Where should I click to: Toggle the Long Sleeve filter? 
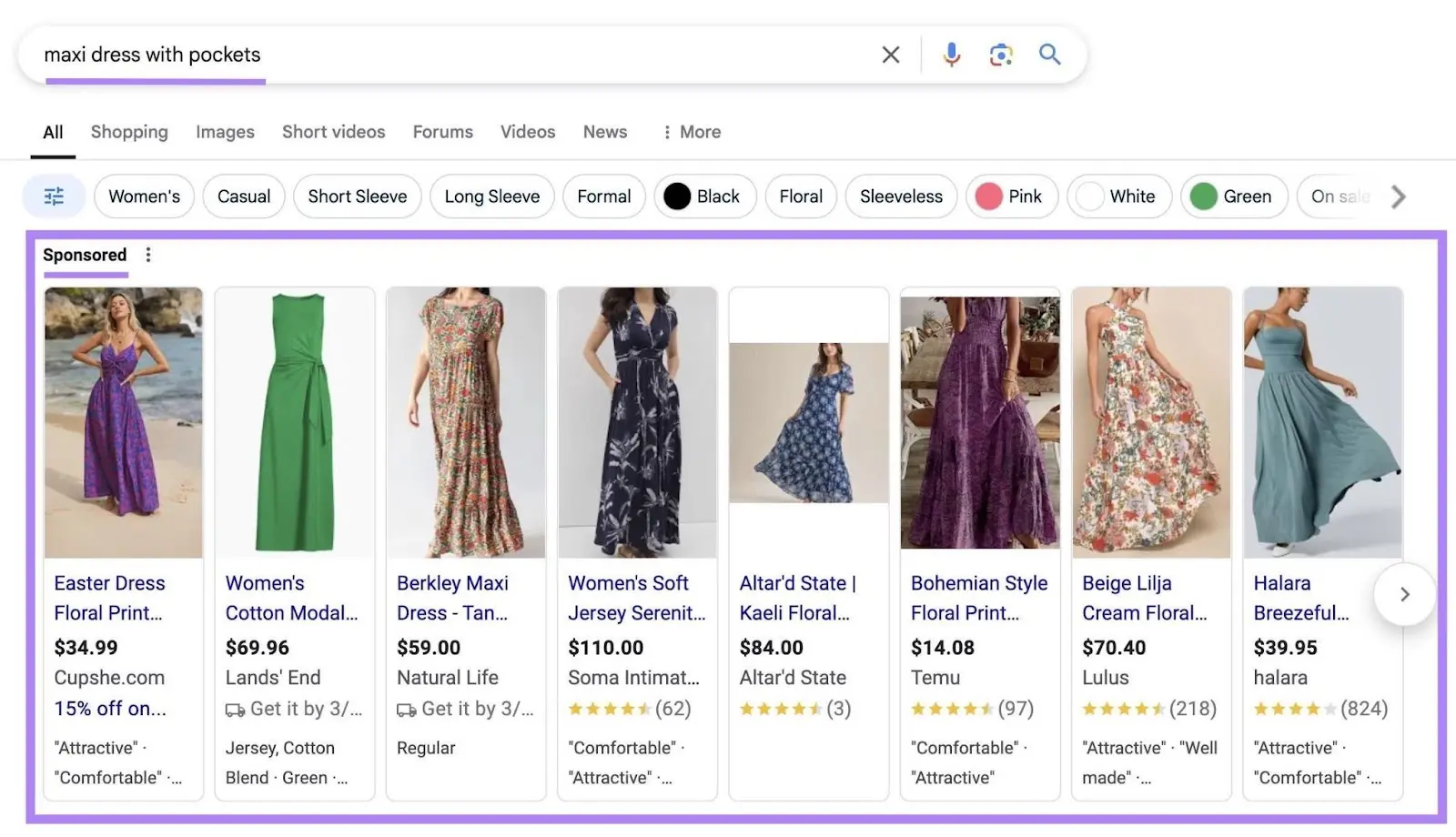click(x=491, y=196)
